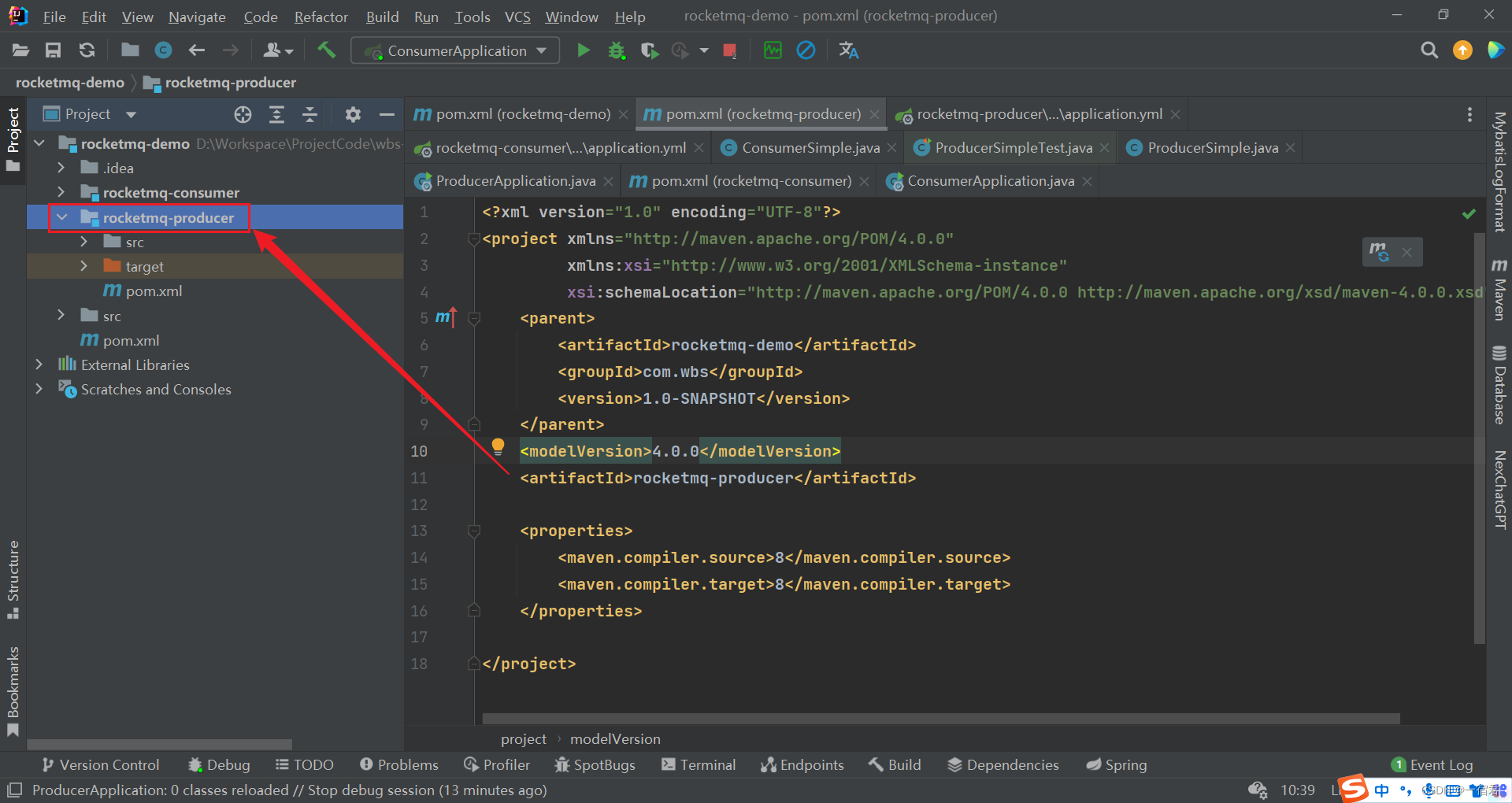Click the Forward navigation arrow
The image size is (1512, 803).
pyautogui.click(x=230, y=50)
